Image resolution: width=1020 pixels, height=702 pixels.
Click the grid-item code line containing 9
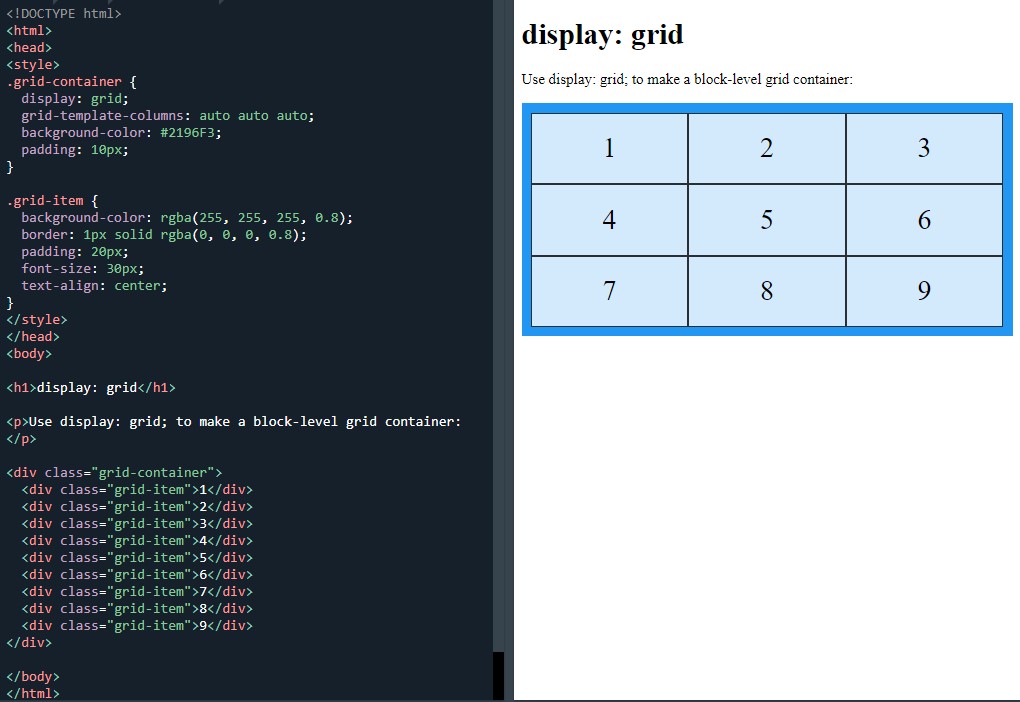coord(137,625)
